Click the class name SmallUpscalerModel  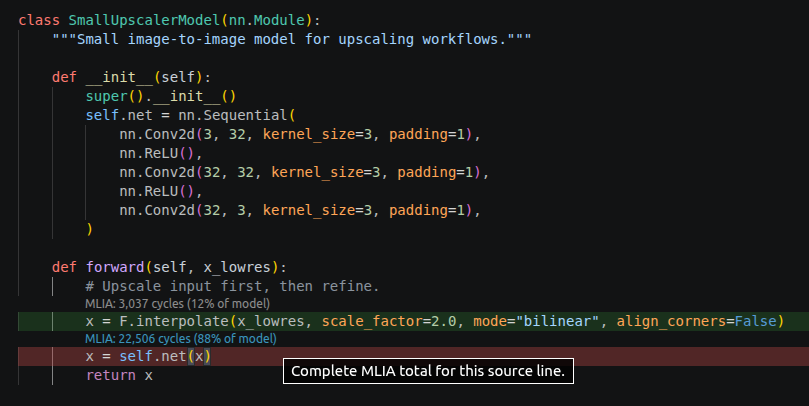[144, 20]
